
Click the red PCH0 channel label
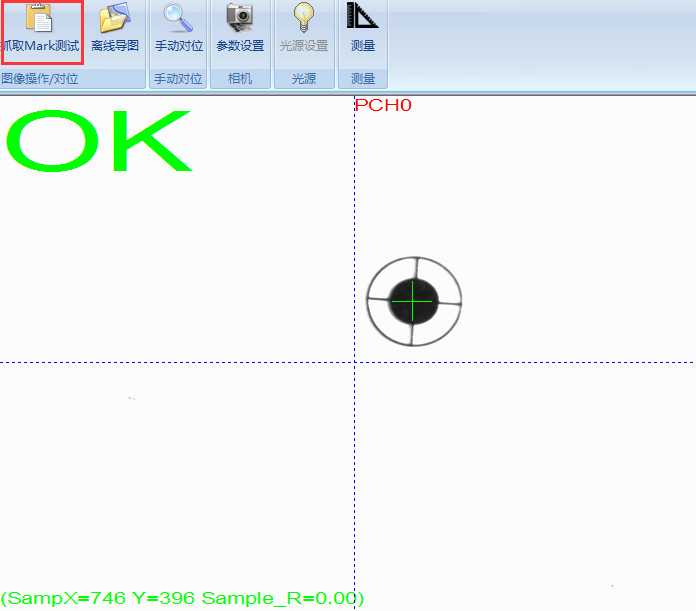click(383, 105)
